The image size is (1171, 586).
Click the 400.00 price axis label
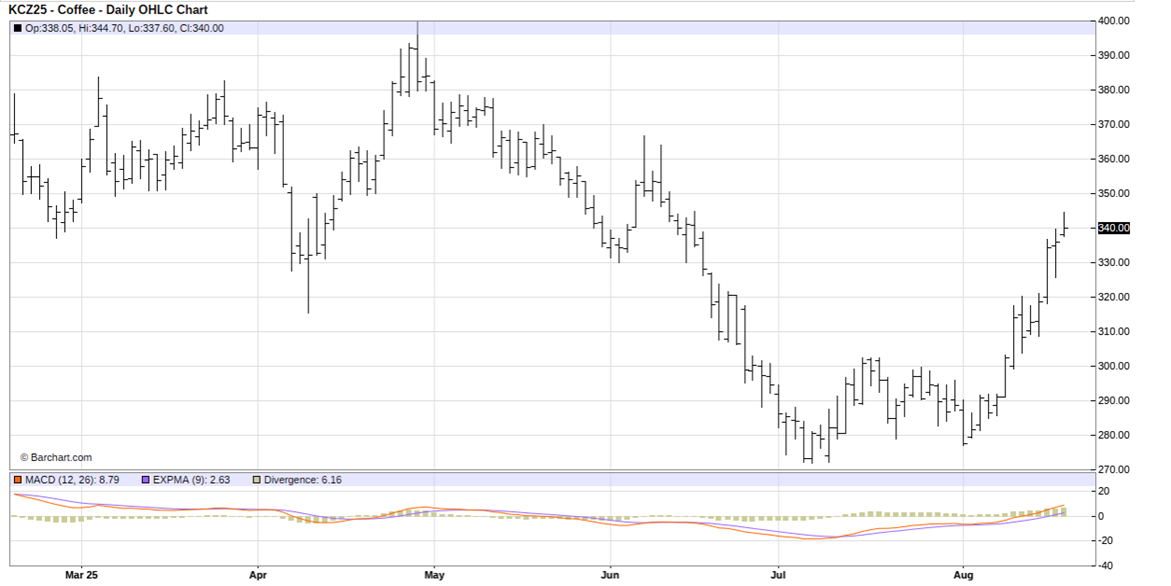click(1113, 21)
